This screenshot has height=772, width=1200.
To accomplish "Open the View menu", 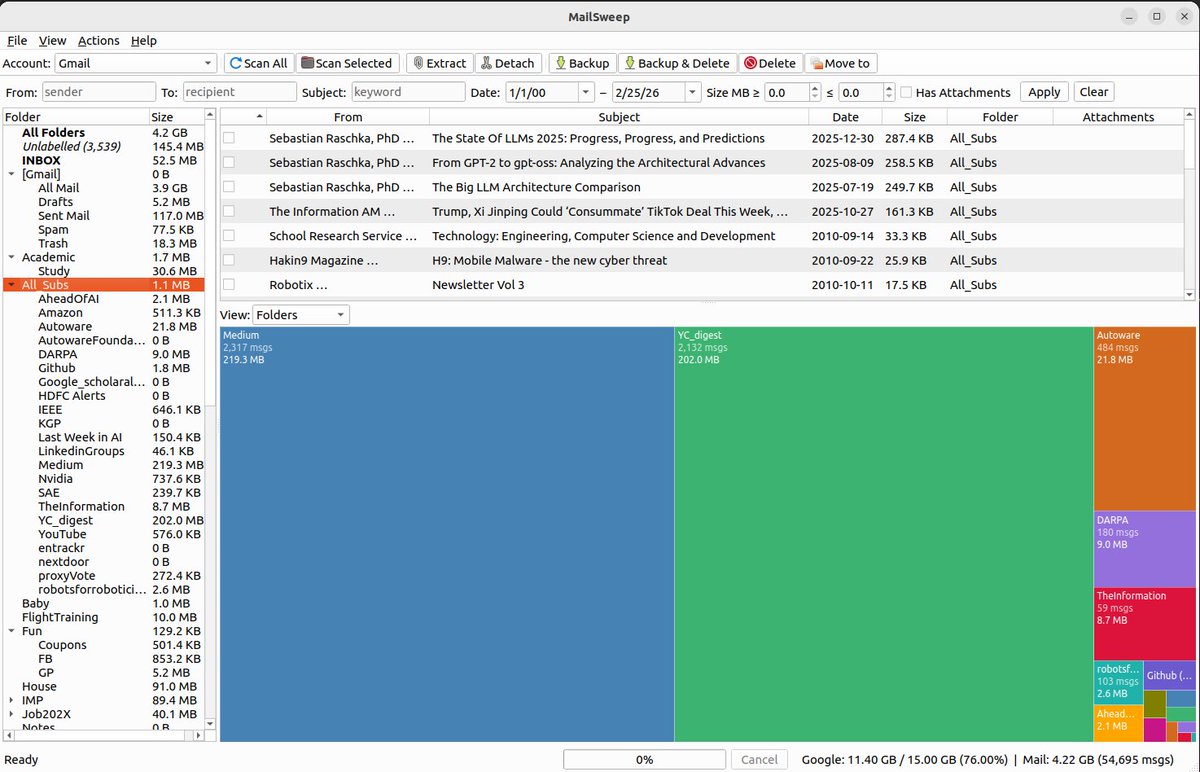I will (x=52, y=41).
